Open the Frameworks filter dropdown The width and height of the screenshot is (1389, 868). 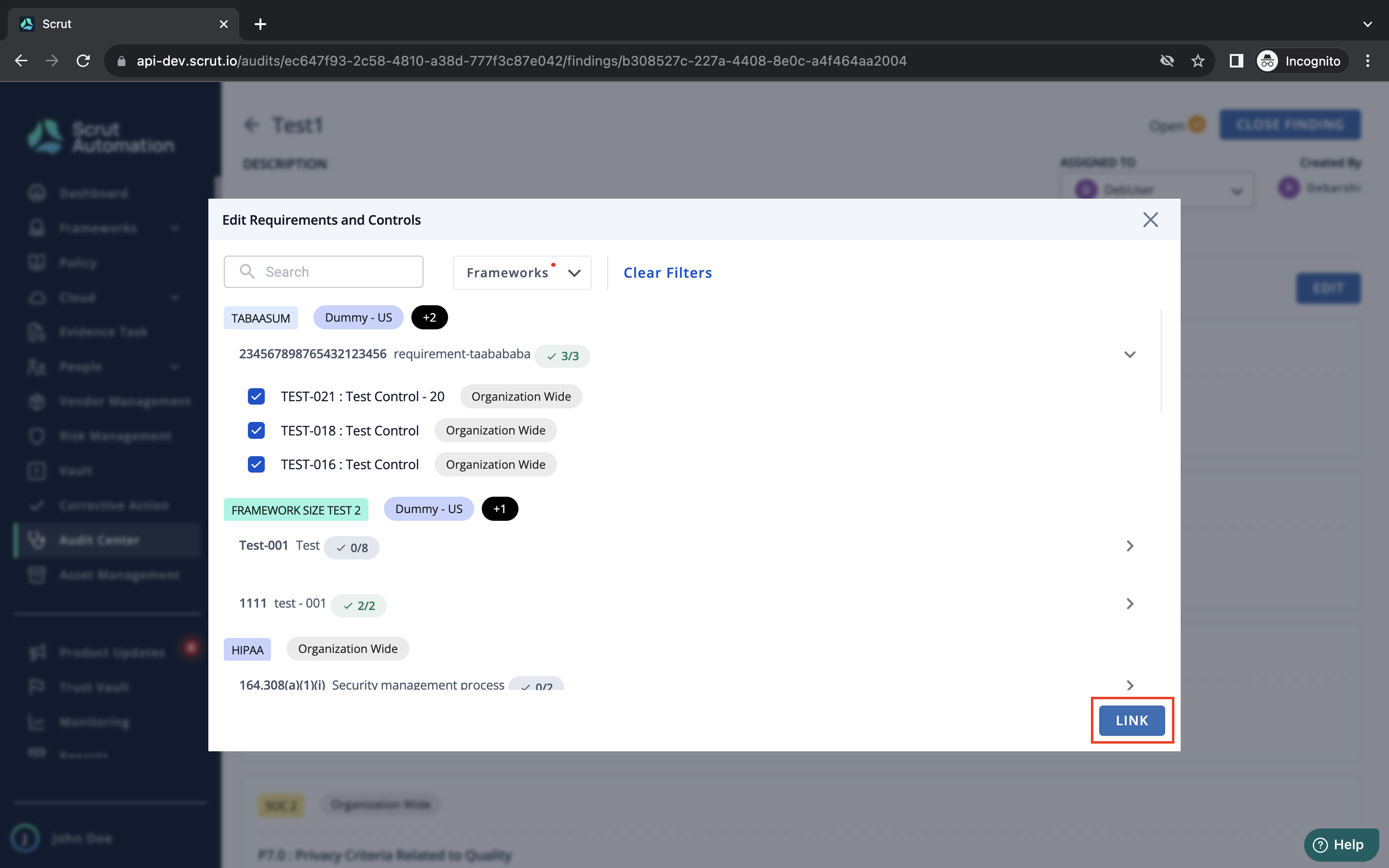pos(522,272)
